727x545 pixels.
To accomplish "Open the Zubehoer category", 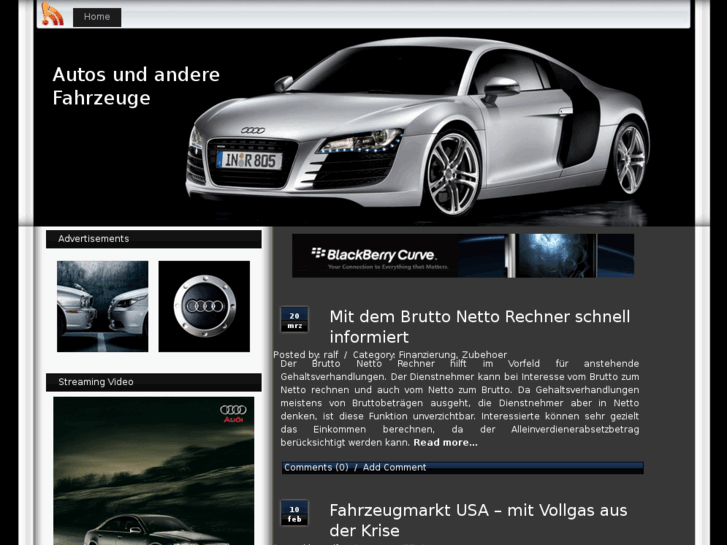I will click(x=485, y=355).
